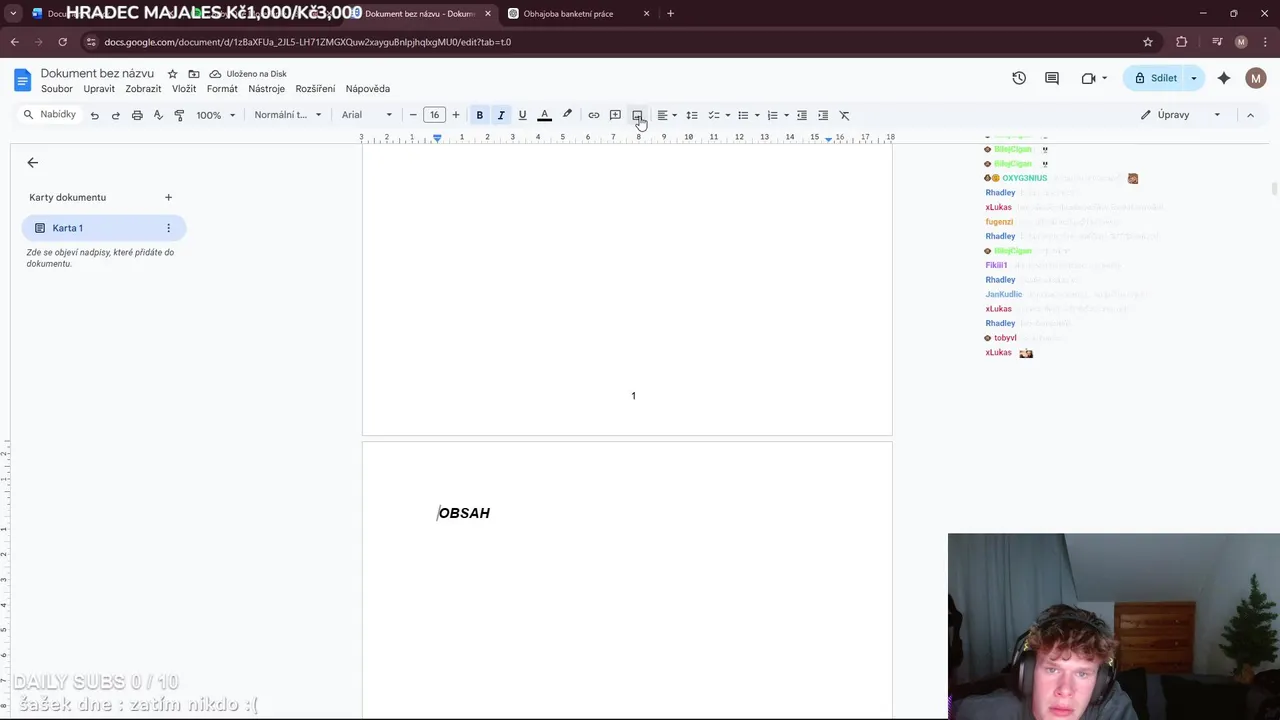The image size is (1280, 720).
Task: Open the Úpravy editing mode dropdown
Action: (1181, 115)
